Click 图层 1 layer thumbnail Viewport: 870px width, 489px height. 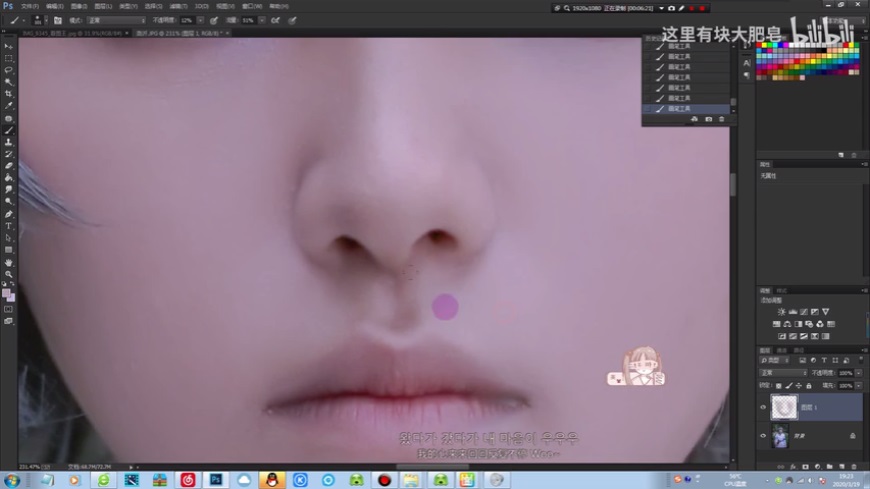(784, 407)
